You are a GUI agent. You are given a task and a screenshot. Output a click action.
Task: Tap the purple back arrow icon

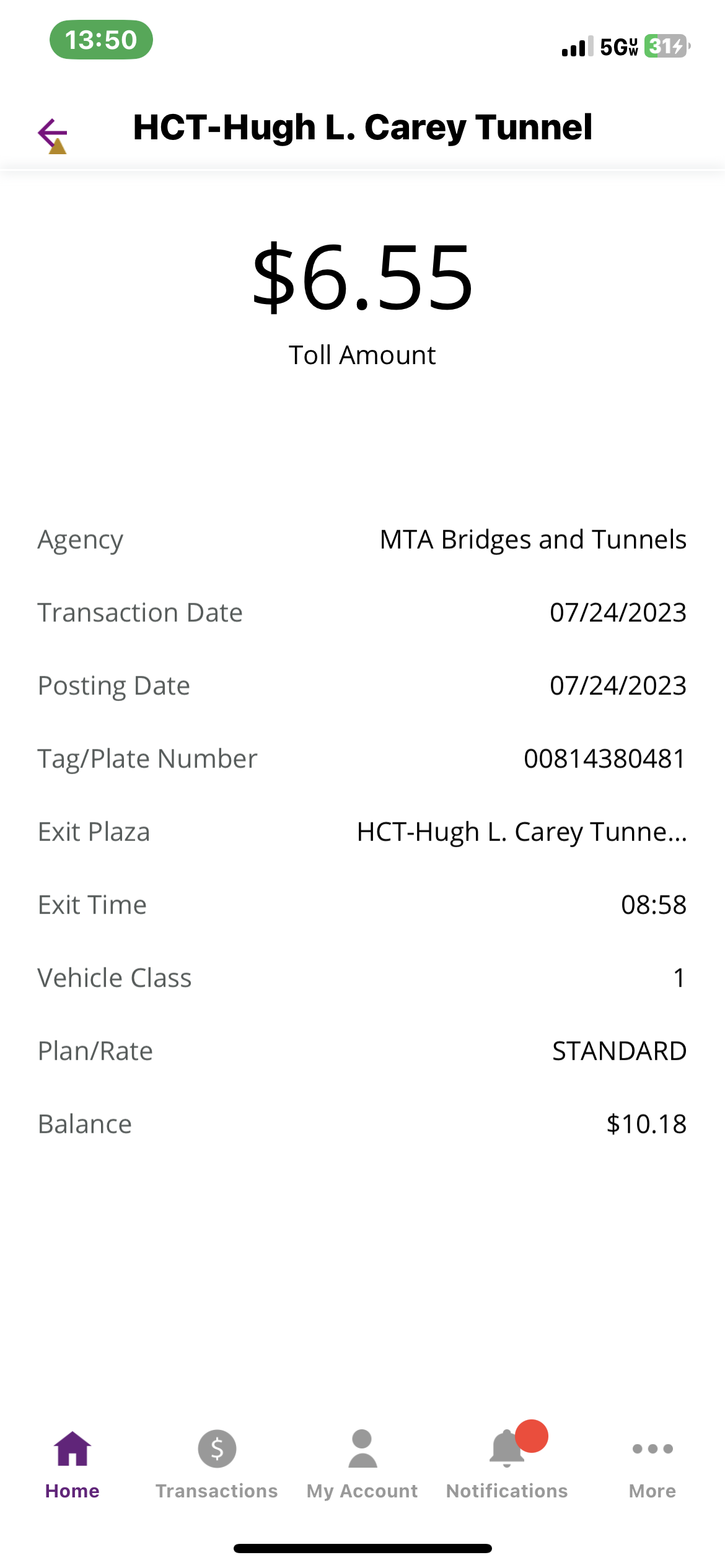(x=52, y=133)
